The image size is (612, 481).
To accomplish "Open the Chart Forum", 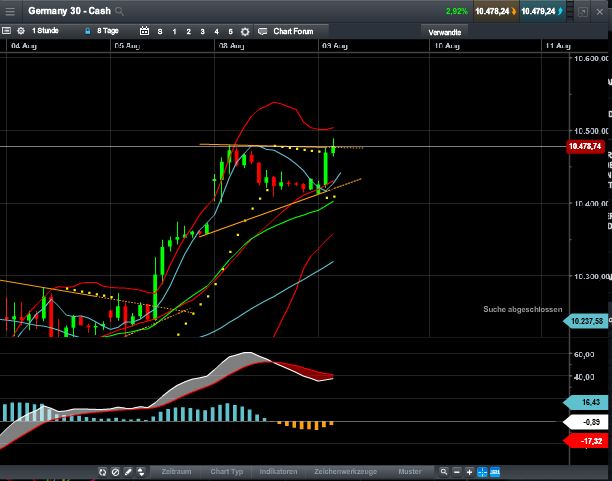I will tap(291, 31).
